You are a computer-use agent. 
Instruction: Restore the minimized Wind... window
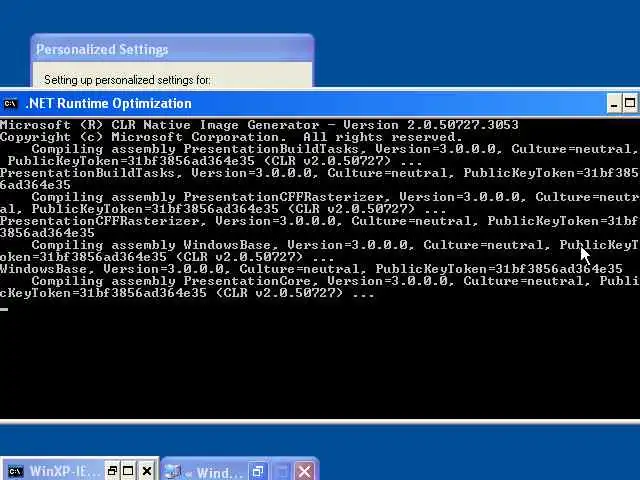(258, 472)
